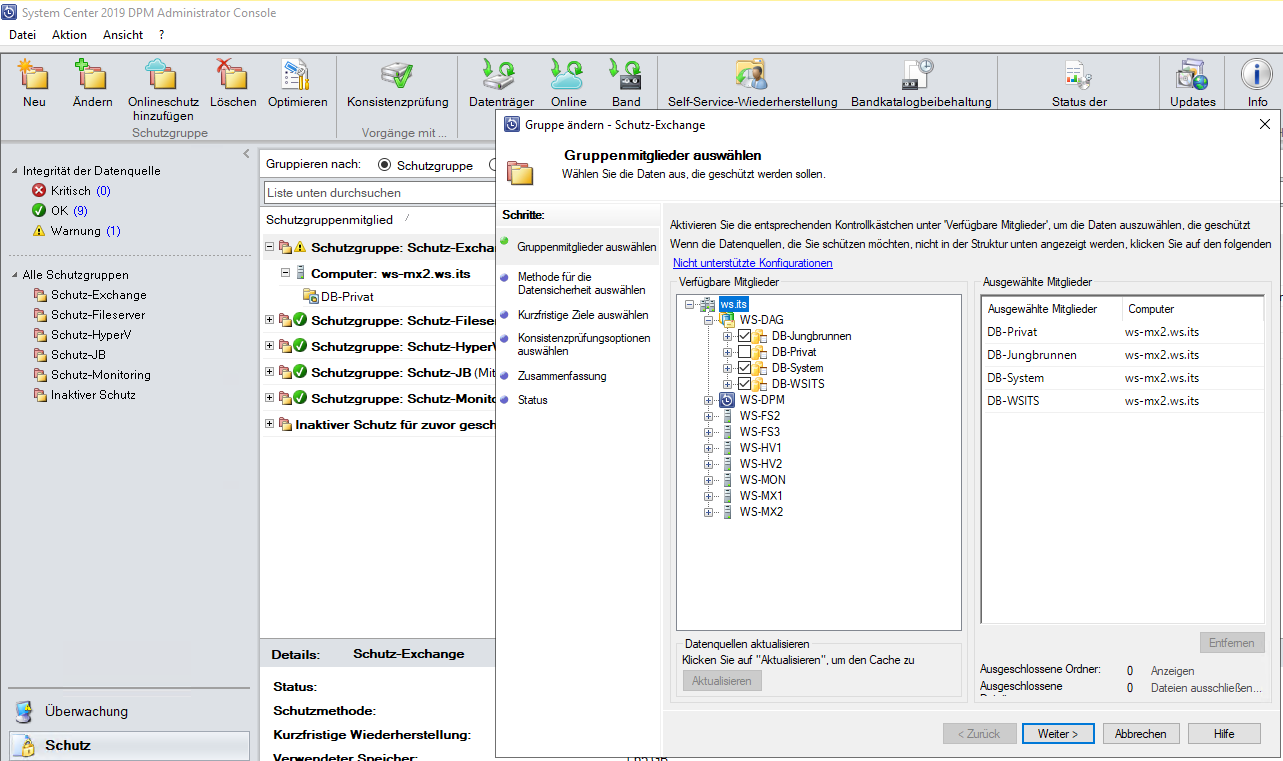The height and width of the screenshot is (761, 1283).
Task: Click the Abbrechen button
Action: (1141, 734)
